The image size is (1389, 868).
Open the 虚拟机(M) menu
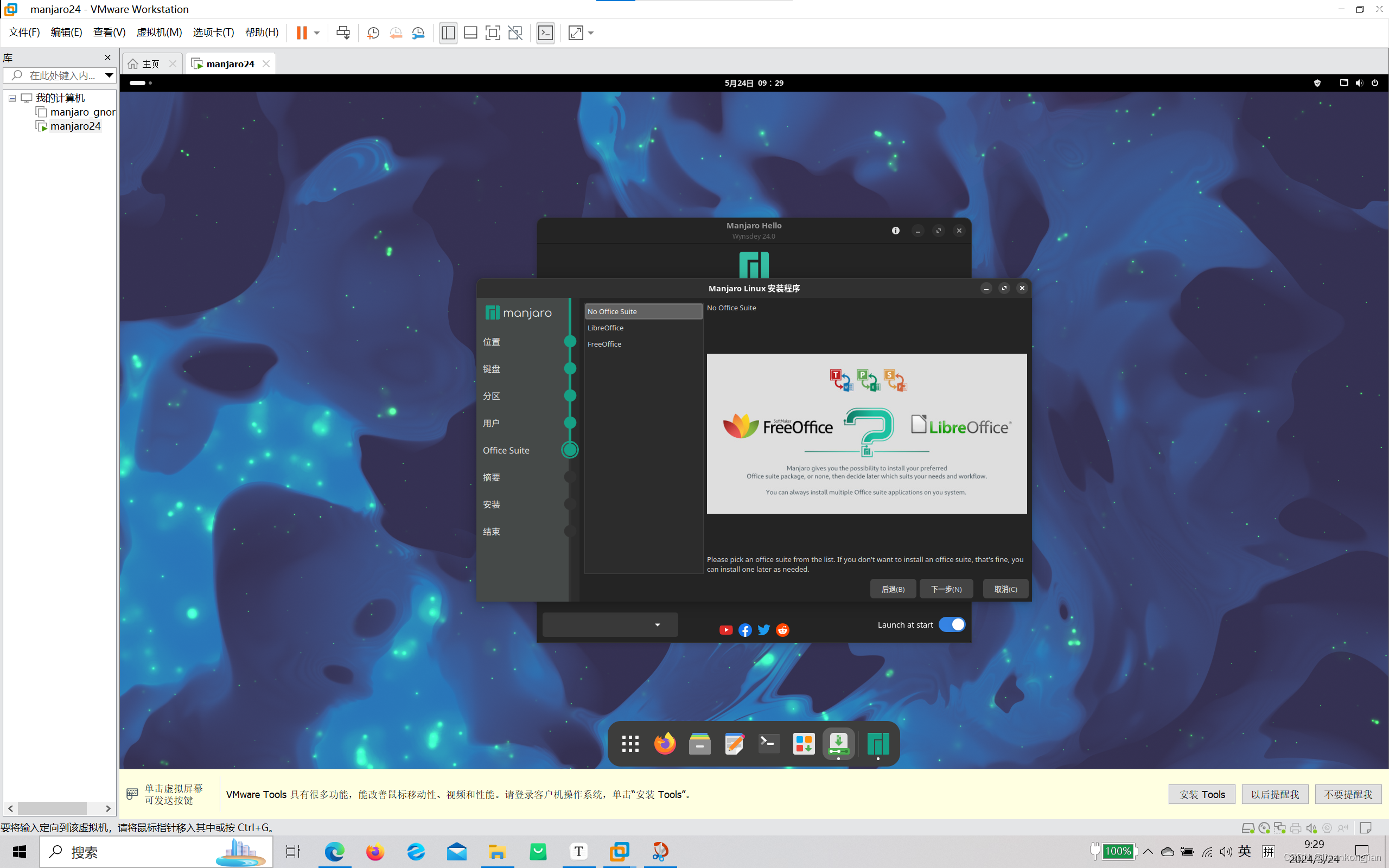click(x=159, y=32)
